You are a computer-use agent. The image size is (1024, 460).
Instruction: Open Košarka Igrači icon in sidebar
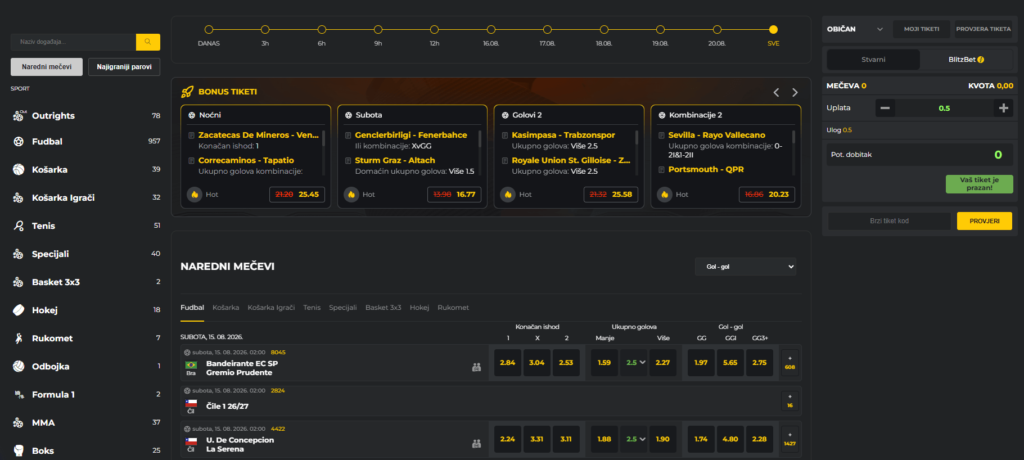[19, 197]
